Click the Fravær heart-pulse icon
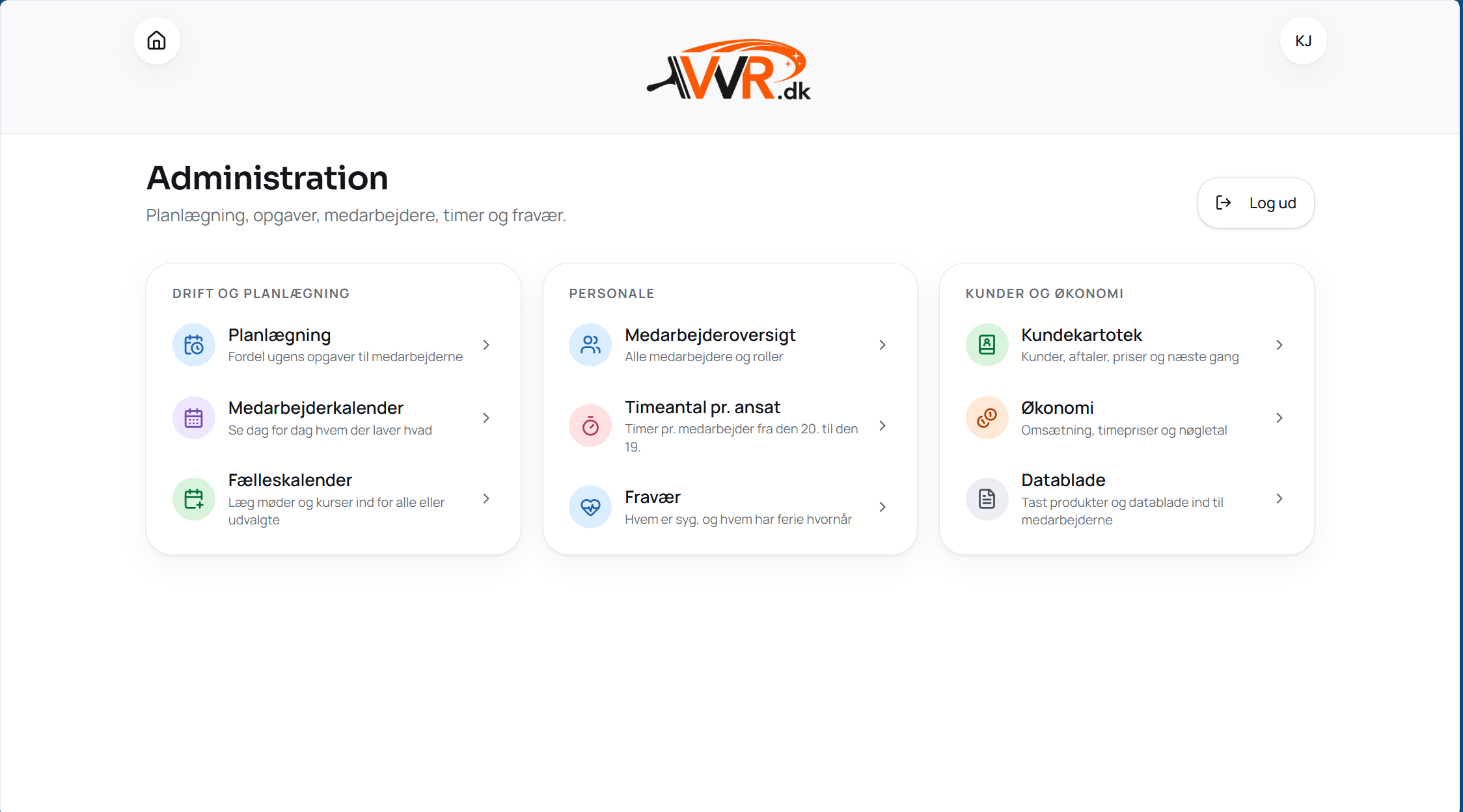The height and width of the screenshot is (812, 1463). (590, 507)
